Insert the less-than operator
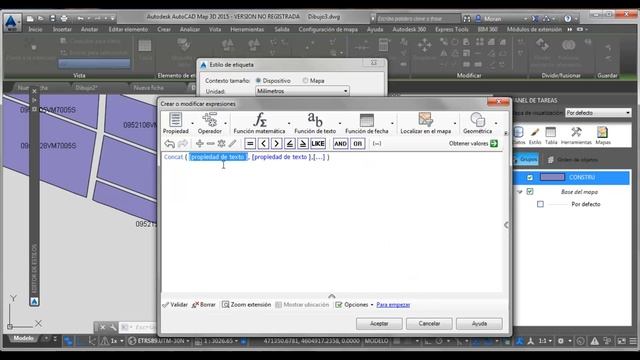 click(x=263, y=144)
